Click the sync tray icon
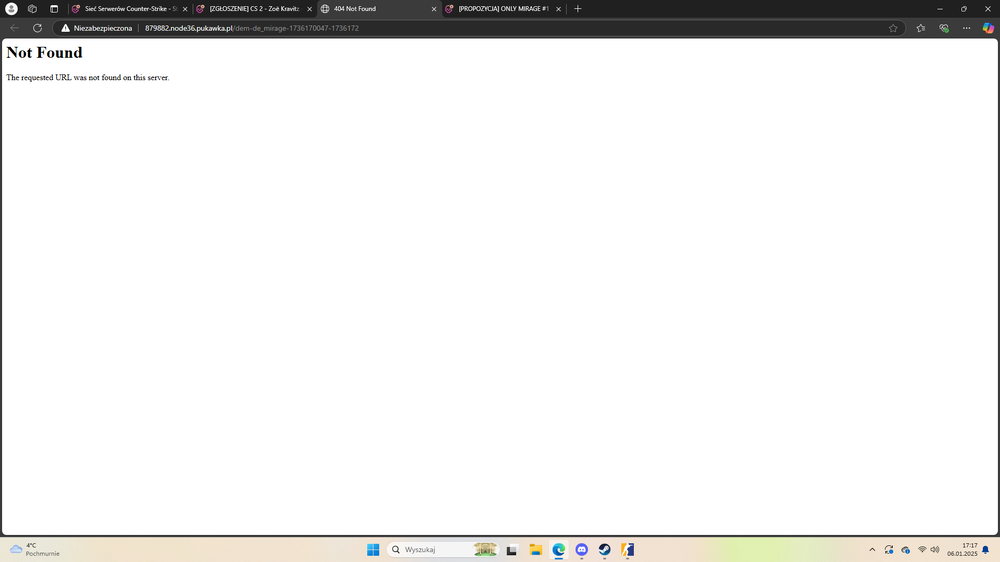Image resolution: width=1000 pixels, height=562 pixels. coord(889,549)
